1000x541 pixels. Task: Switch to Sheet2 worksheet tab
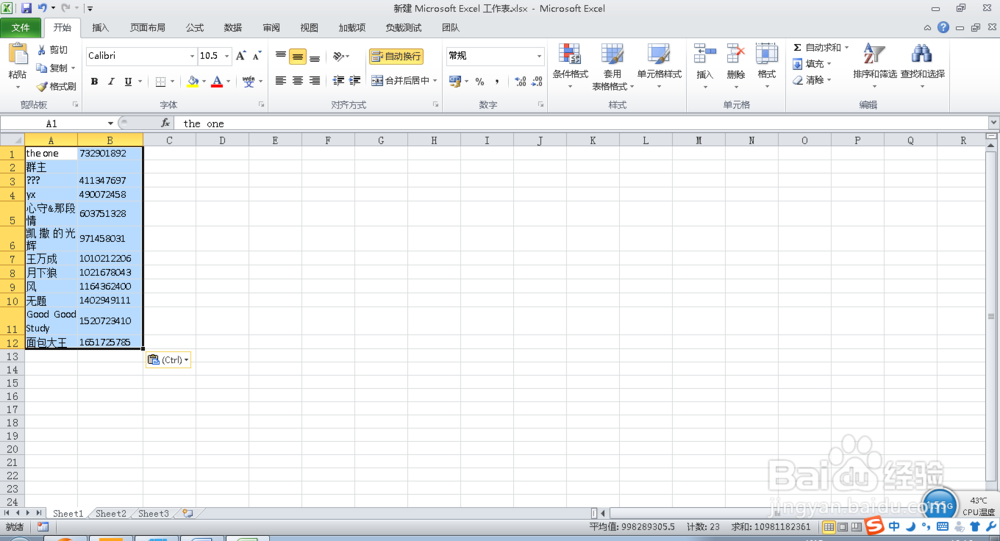click(110, 513)
